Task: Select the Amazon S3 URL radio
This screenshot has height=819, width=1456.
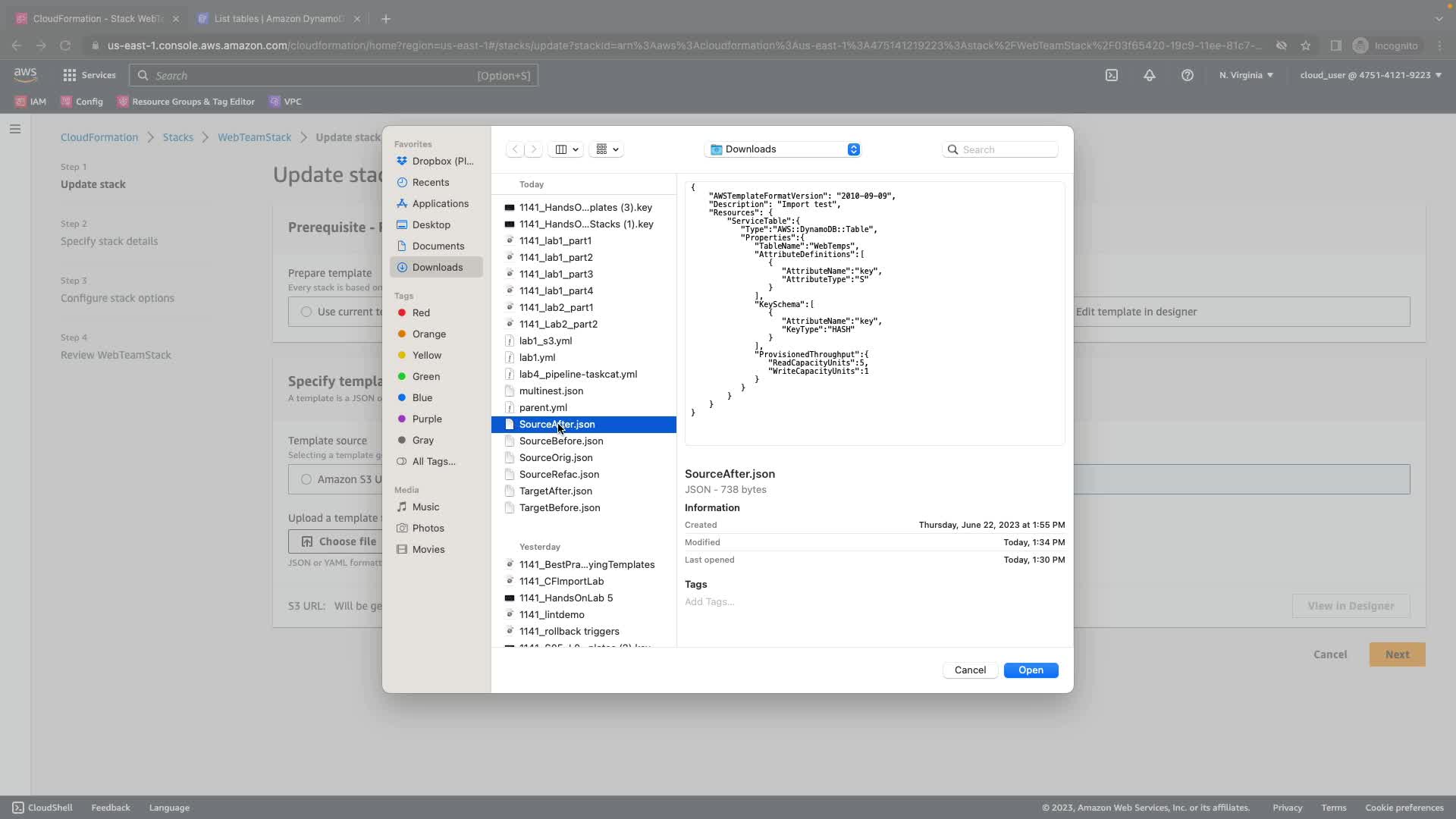Action: coord(306,479)
